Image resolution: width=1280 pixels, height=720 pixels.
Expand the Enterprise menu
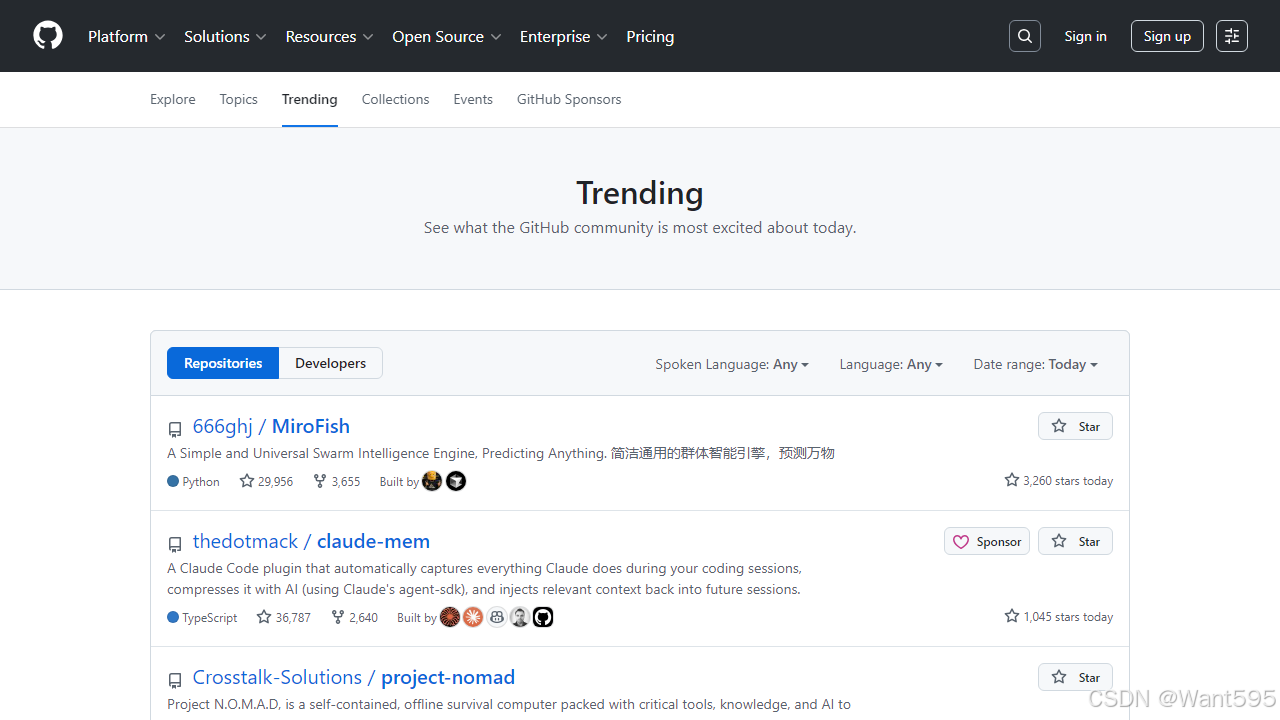564,36
